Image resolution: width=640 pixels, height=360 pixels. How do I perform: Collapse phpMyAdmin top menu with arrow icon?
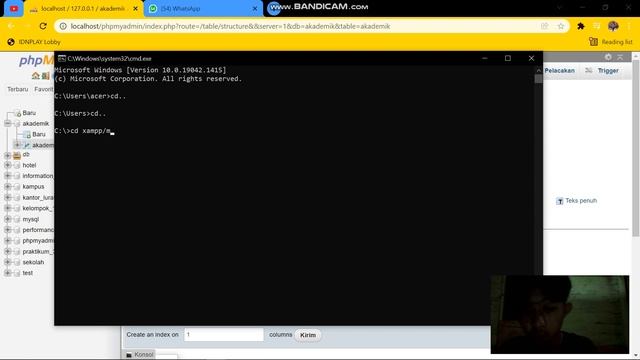(620, 57)
